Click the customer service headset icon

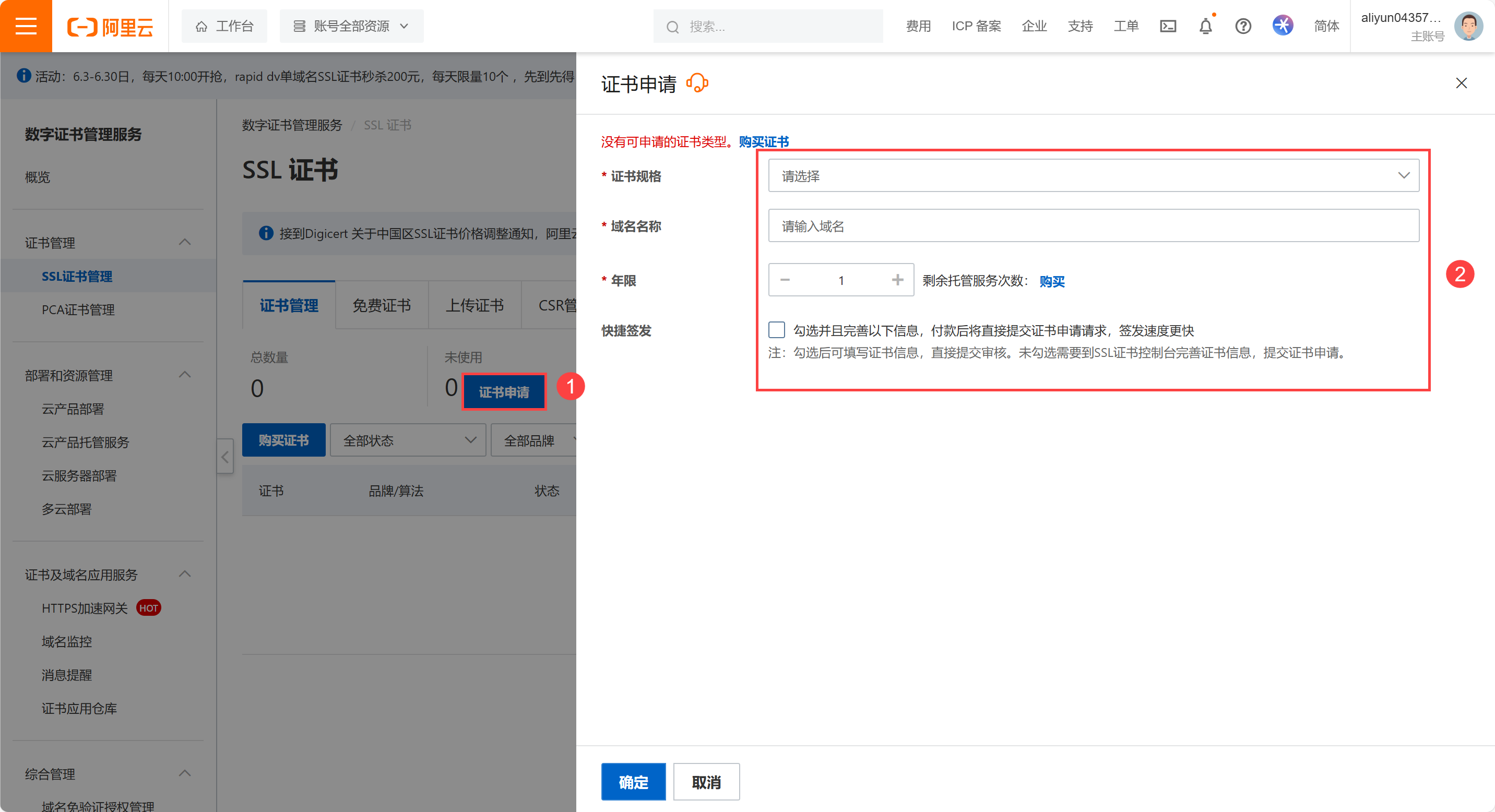pyautogui.click(x=697, y=83)
